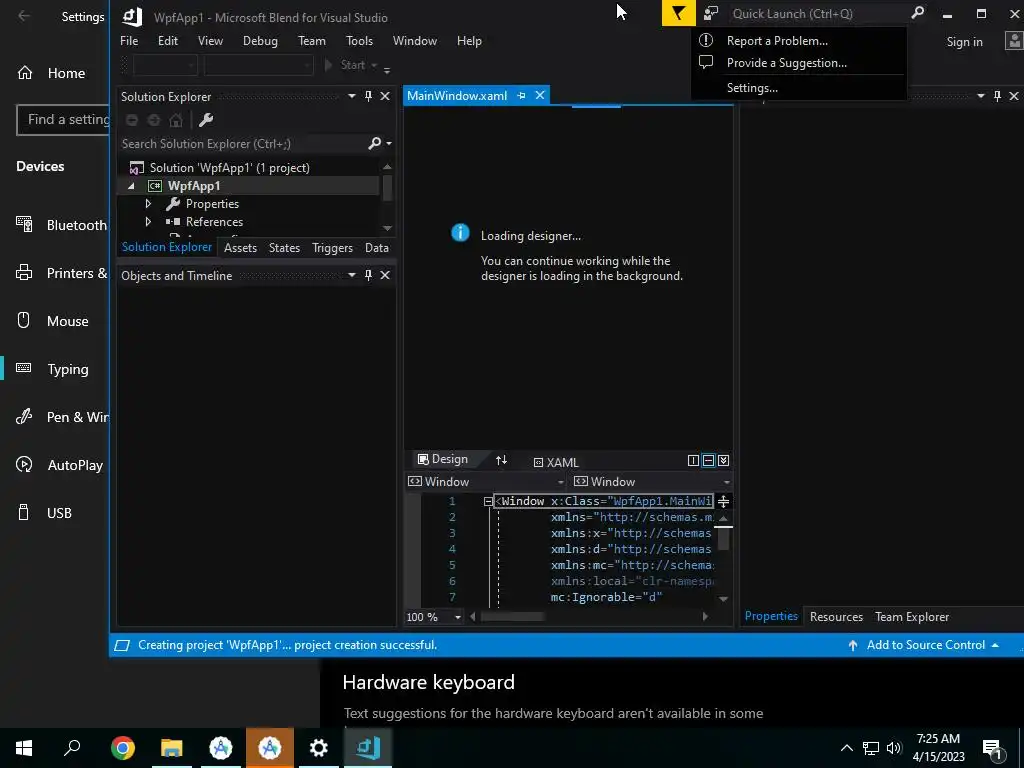
Task: Click the XAML editor split handle icon
Action: pyautogui.click(x=724, y=502)
